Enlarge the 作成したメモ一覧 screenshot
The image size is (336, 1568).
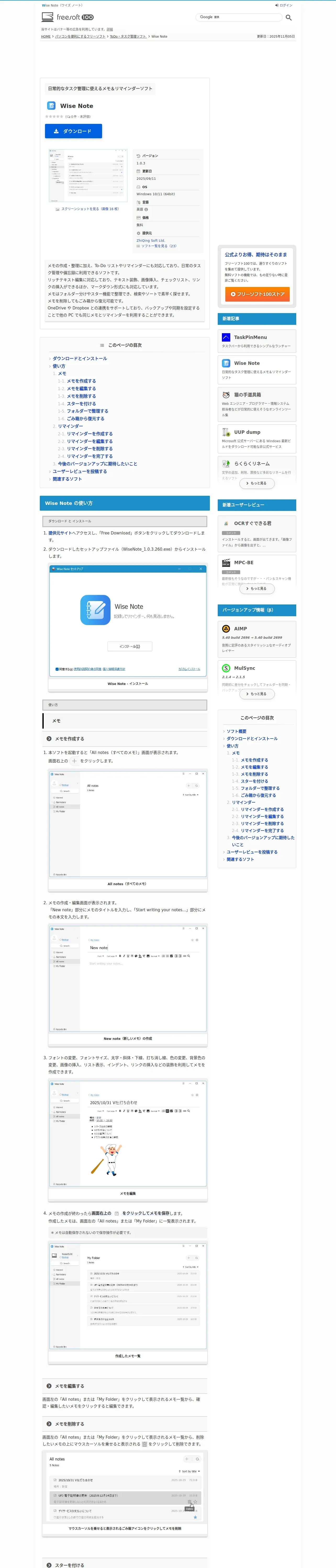coord(128,1296)
